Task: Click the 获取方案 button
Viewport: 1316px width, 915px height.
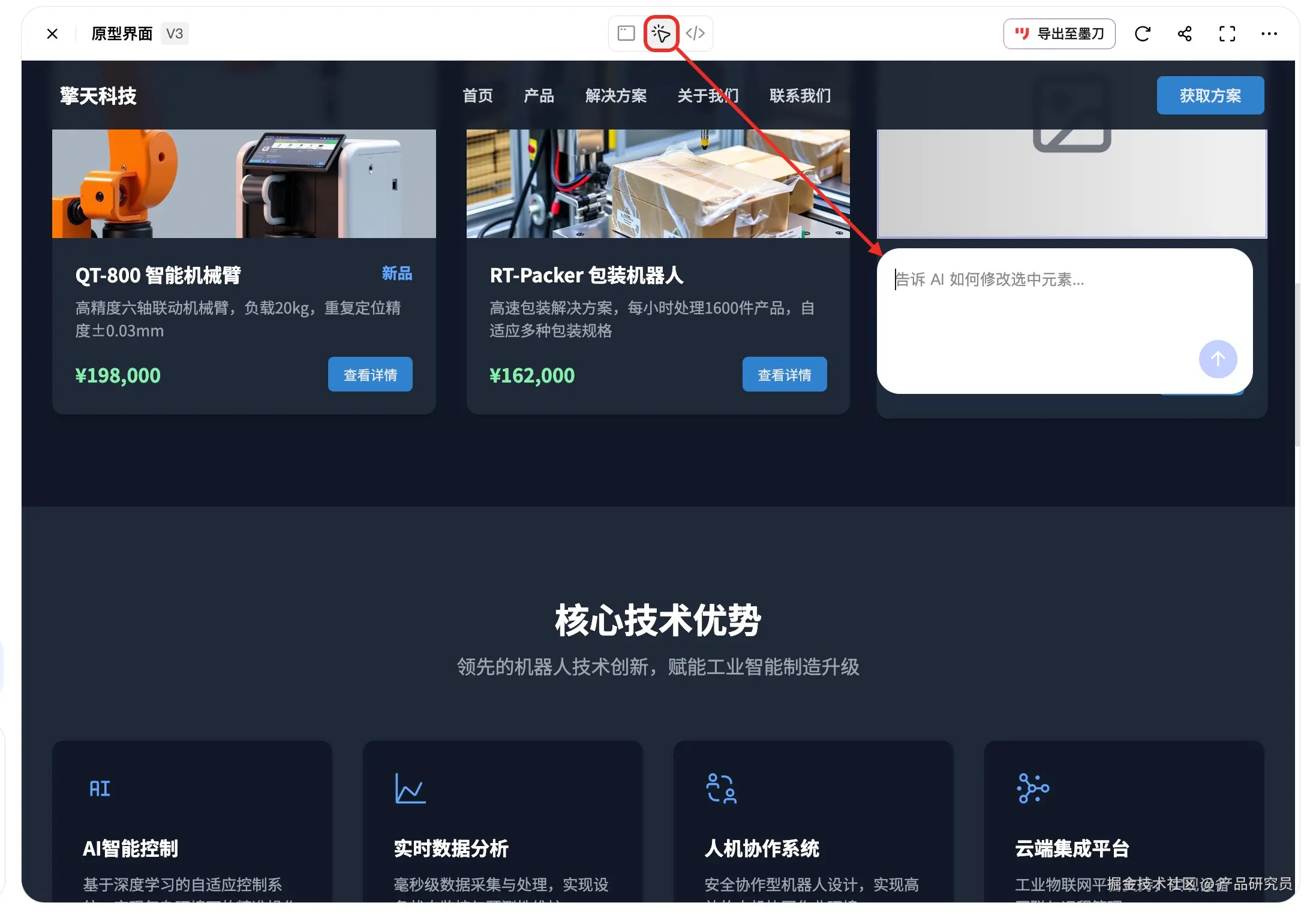Action: (x=1210, y=96)
